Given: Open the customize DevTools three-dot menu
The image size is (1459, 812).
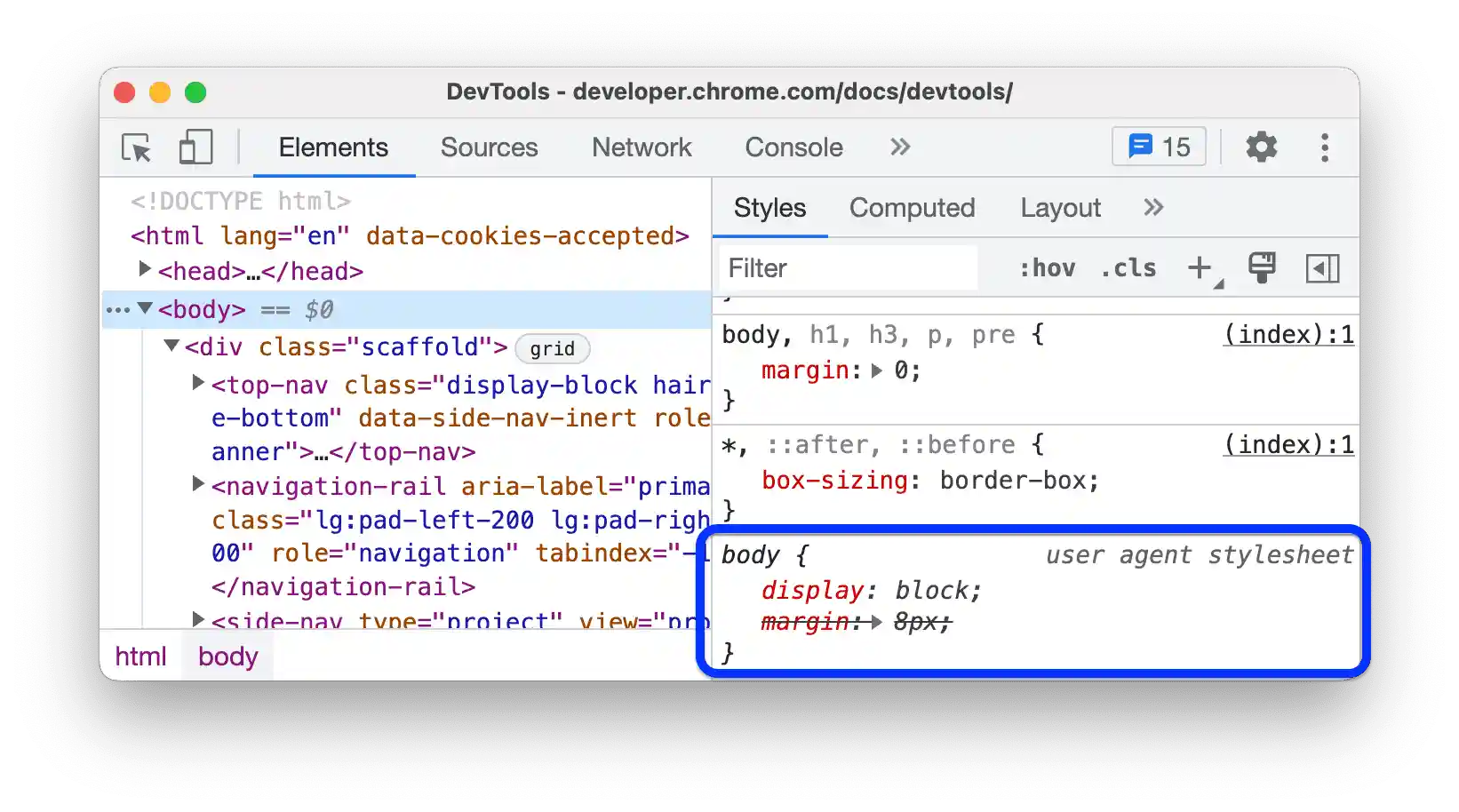Looking at the screenshot, I should [1325, 147].
